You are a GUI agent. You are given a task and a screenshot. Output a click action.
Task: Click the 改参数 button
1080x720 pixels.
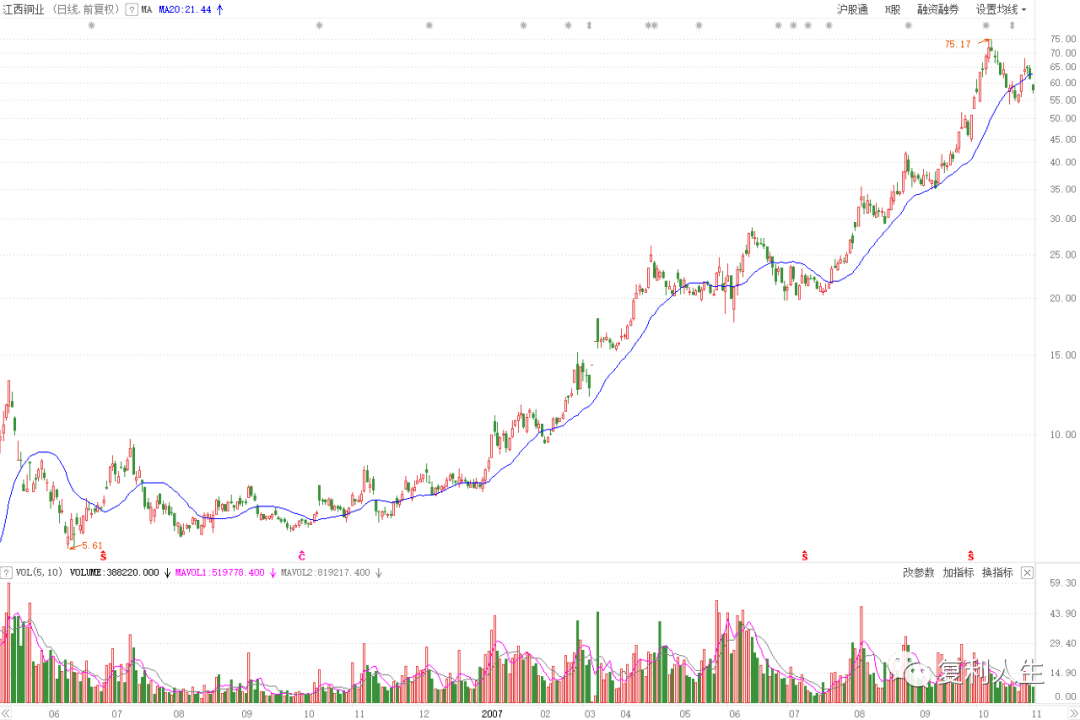[918, 573]
